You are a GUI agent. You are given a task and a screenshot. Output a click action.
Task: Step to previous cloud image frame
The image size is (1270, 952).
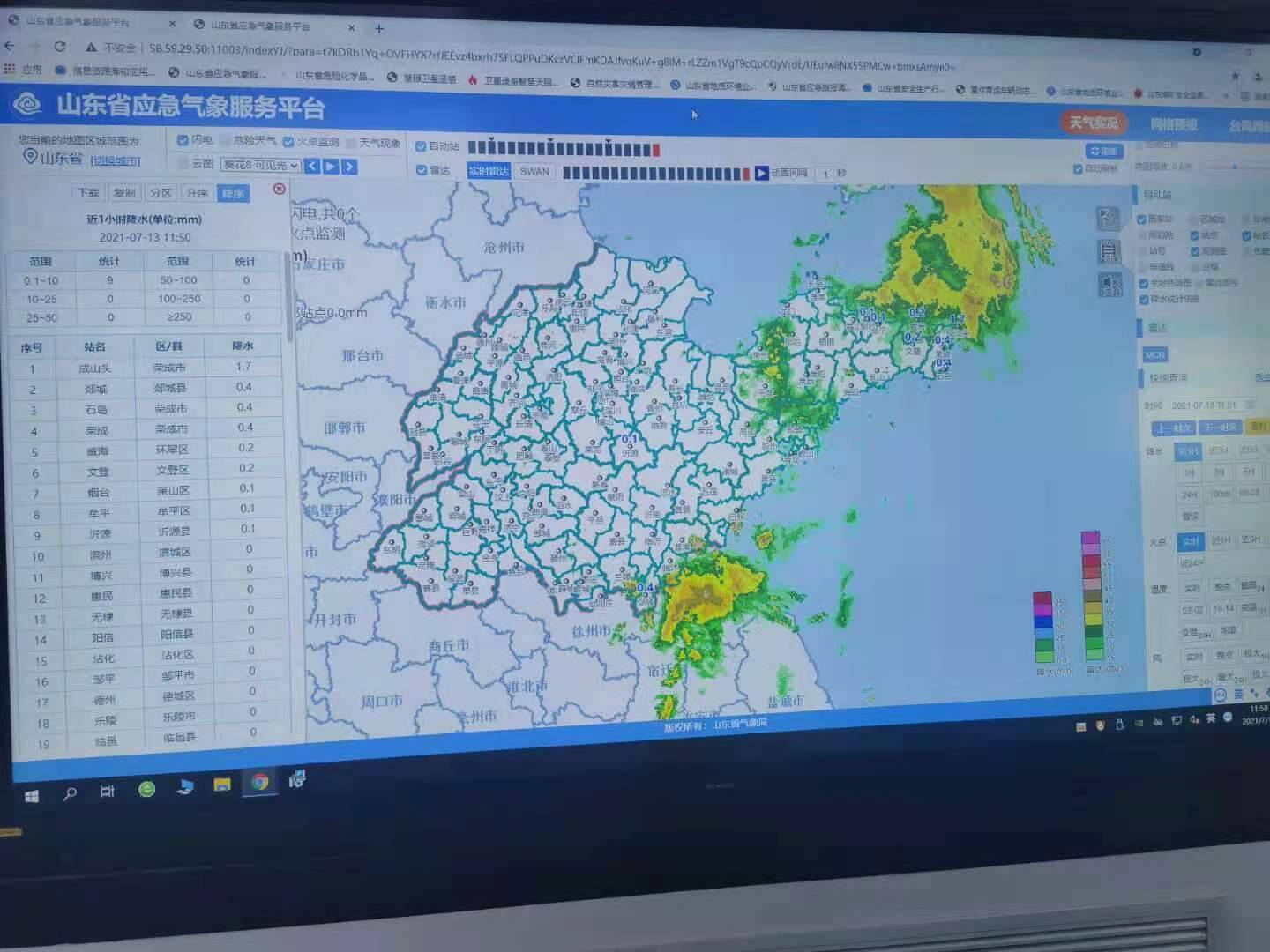(312, 166)
